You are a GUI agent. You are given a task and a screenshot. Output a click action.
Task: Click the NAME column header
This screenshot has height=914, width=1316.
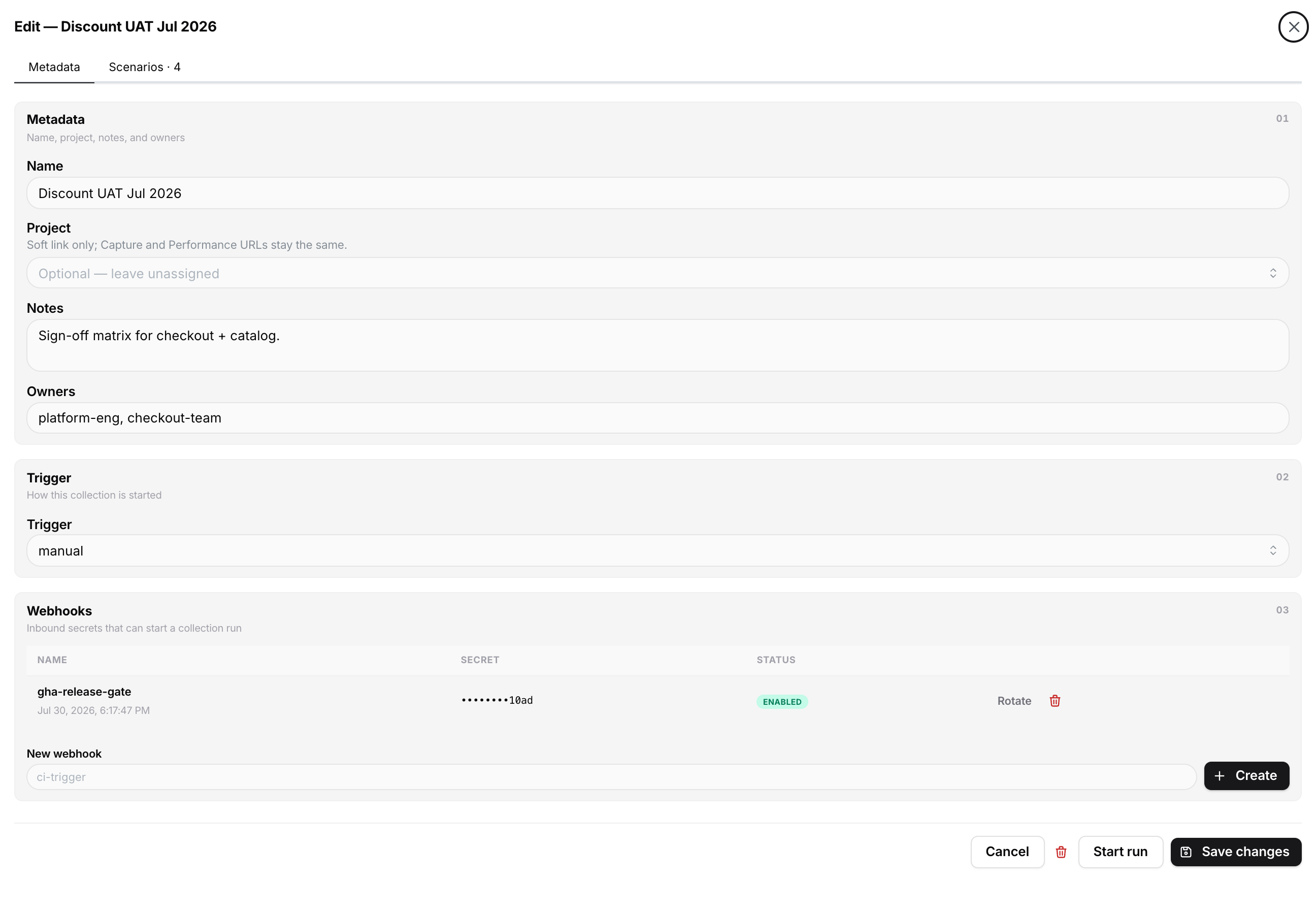52,660
